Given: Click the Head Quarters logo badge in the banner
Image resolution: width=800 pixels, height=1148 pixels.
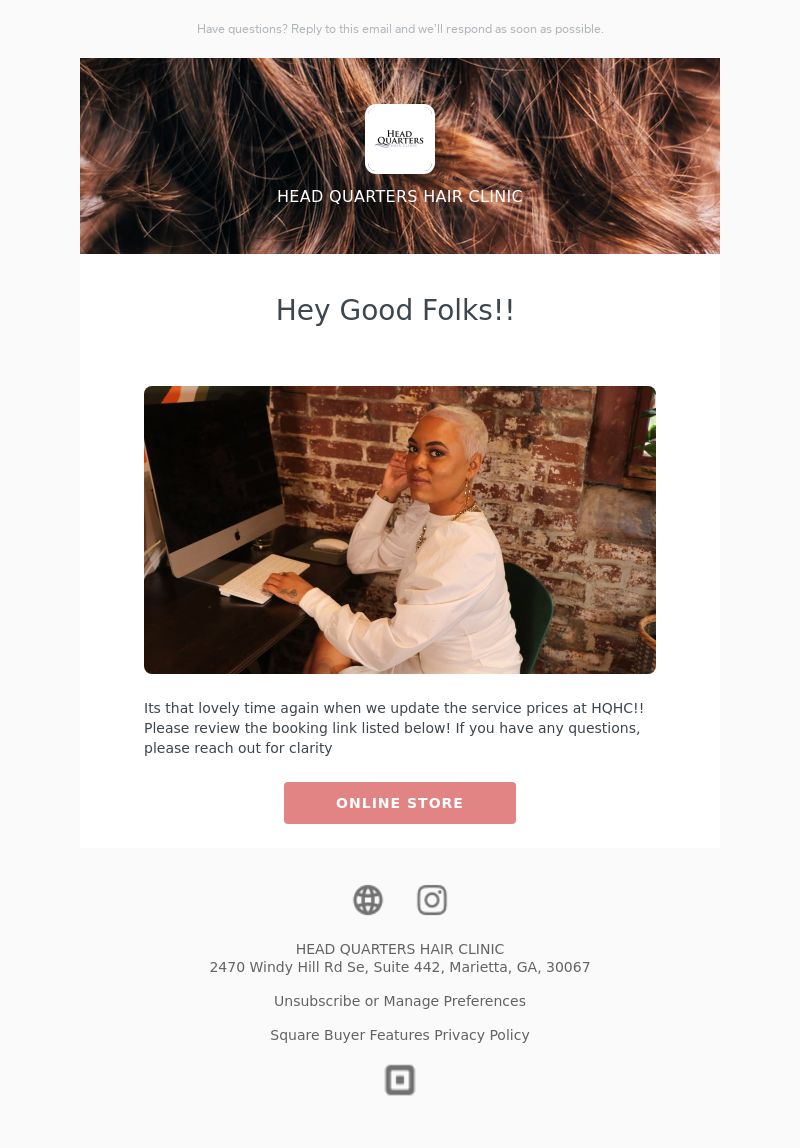Looking at the screenshot, I should (x=400, y=139).
